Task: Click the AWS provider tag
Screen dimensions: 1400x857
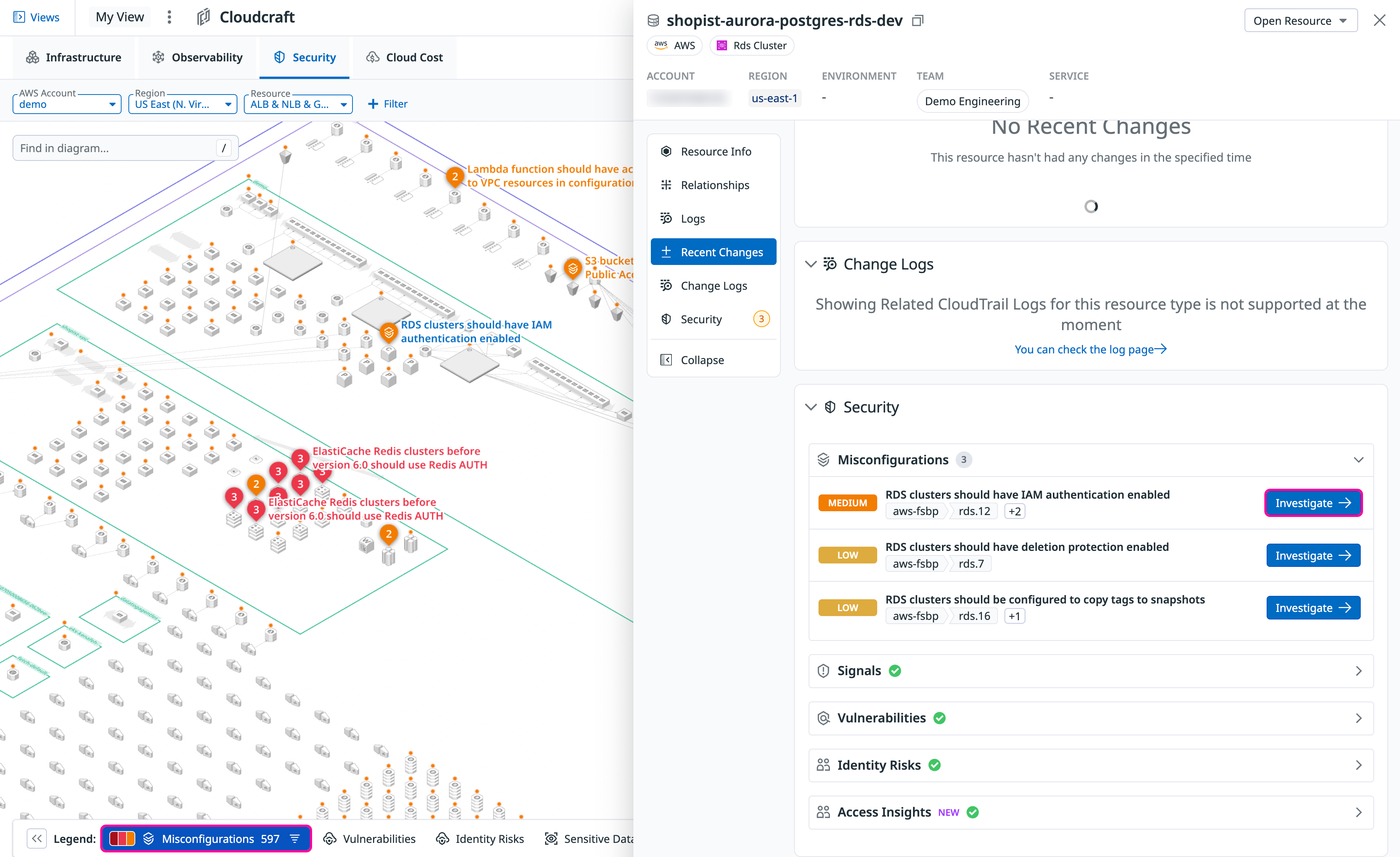Action: tap(674, 45)
